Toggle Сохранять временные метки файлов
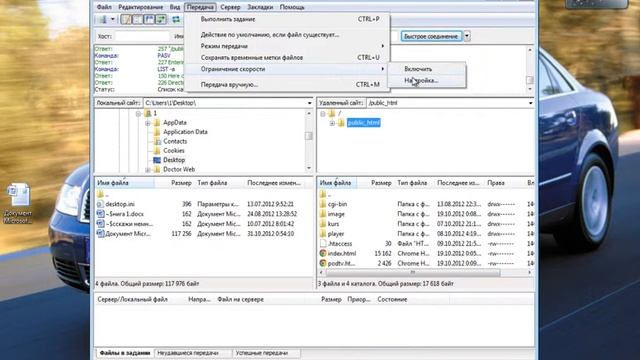The width and height of the screenshot is (640, 360). [287, 58]
